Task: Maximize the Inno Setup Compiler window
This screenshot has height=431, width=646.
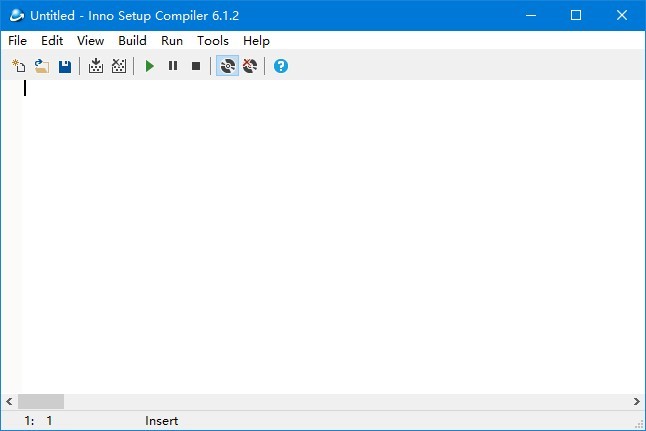Action: [576, 16]
